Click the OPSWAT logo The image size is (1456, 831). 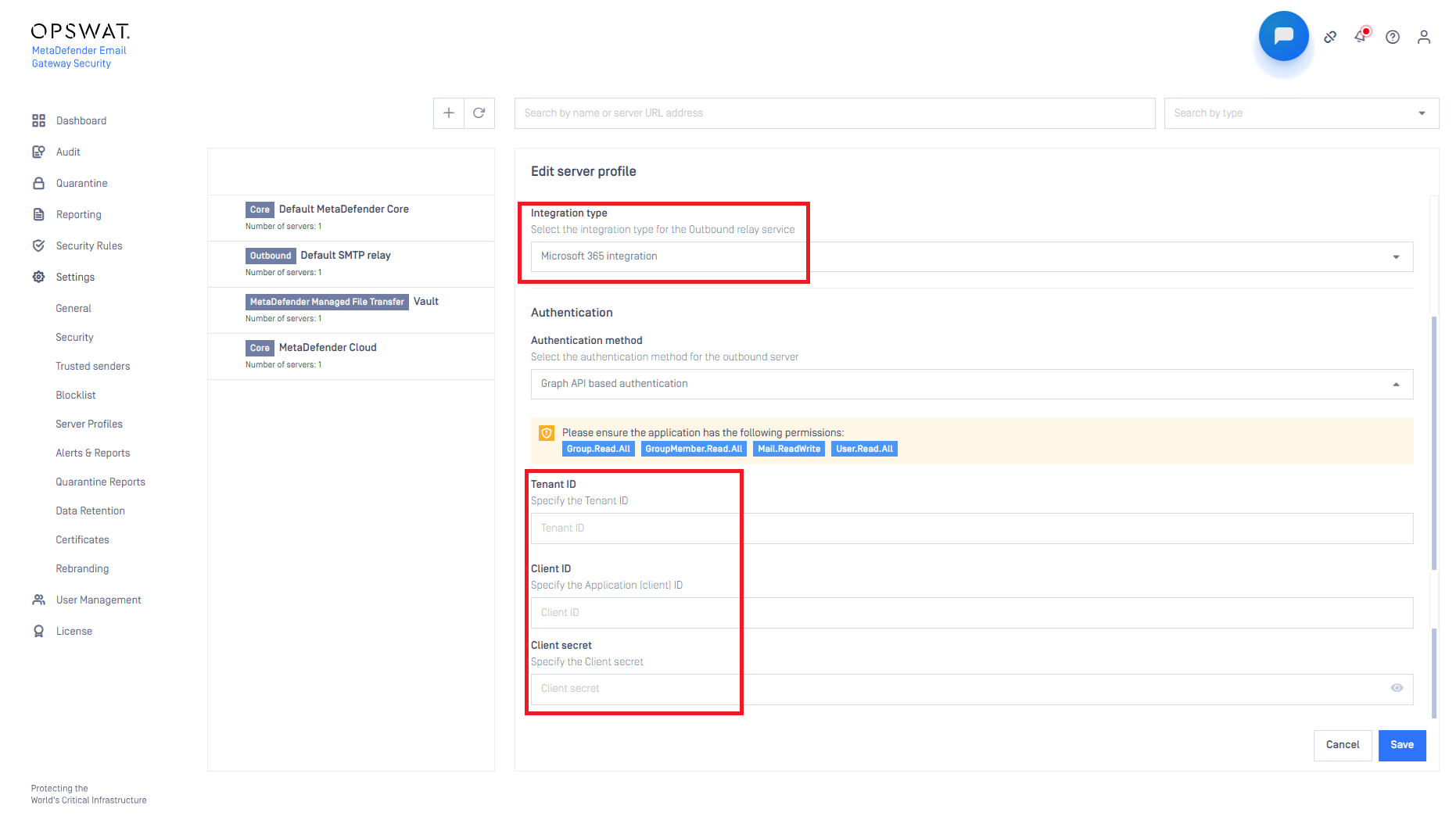click(x=81, y=31)
